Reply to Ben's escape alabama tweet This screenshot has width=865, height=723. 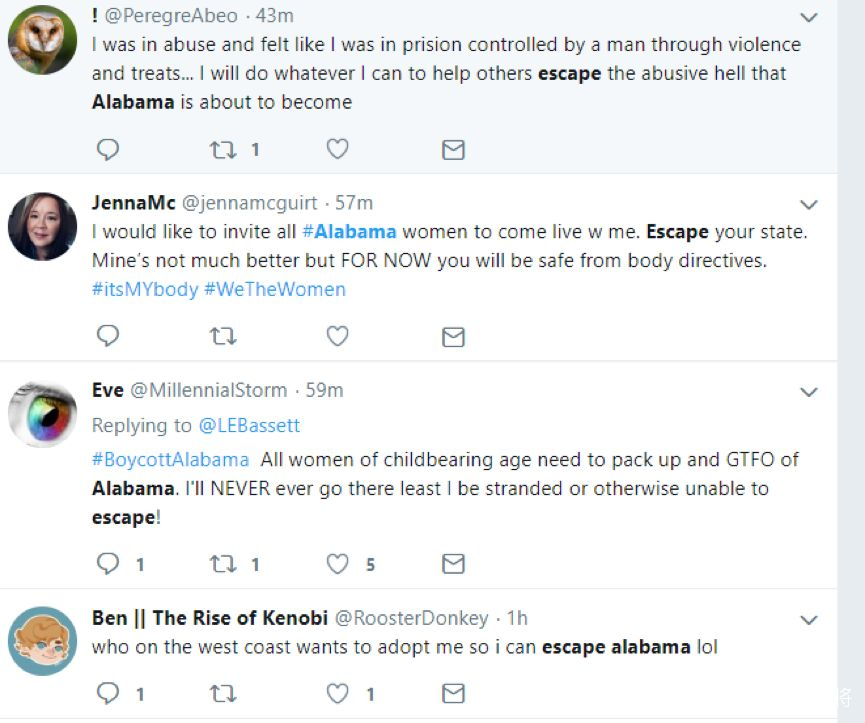[x=107, y=692]
